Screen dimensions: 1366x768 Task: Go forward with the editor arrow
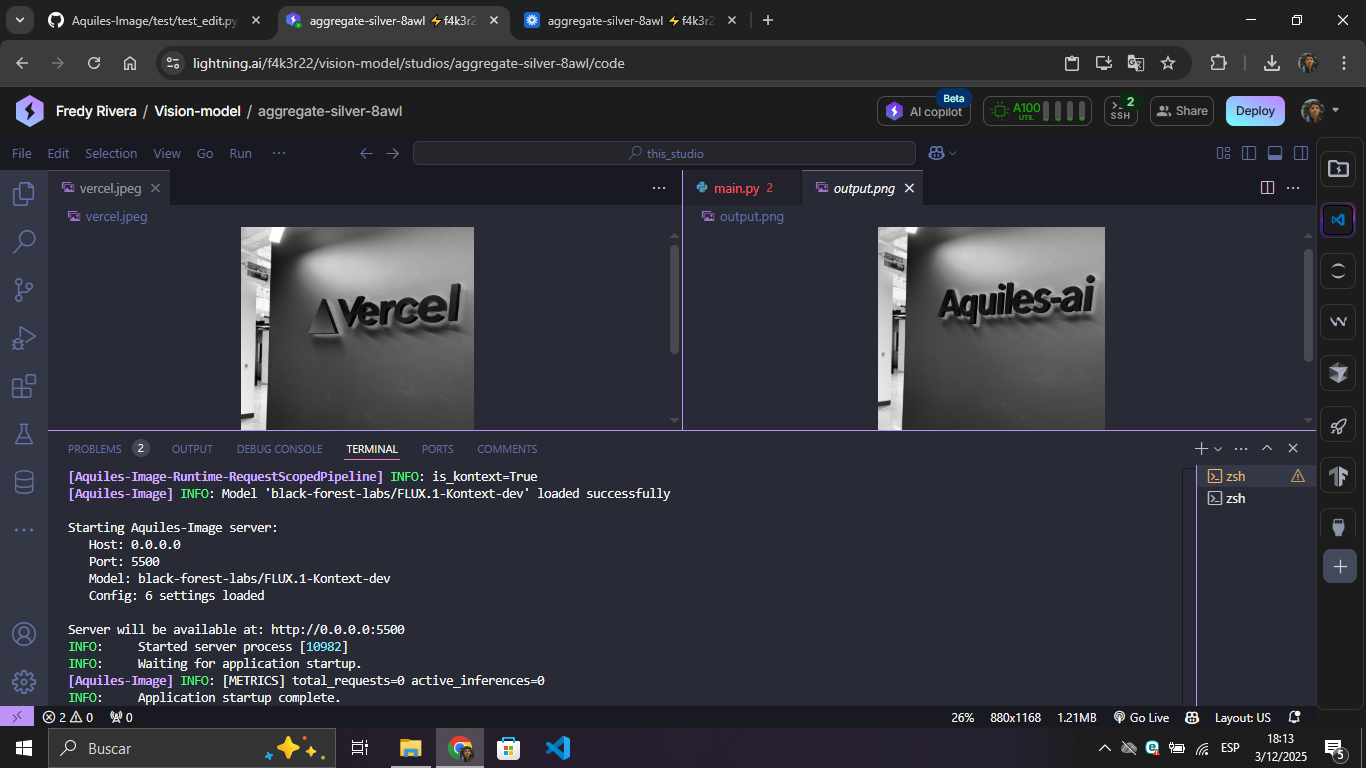pos(392,153)
